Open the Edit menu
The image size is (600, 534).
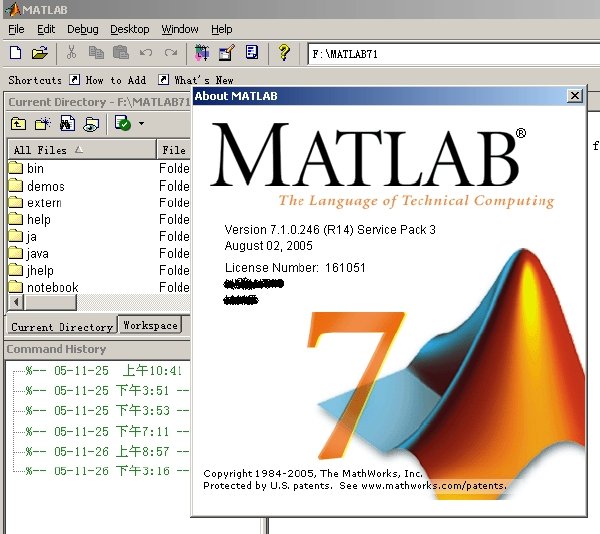click(x=46, y=29)
